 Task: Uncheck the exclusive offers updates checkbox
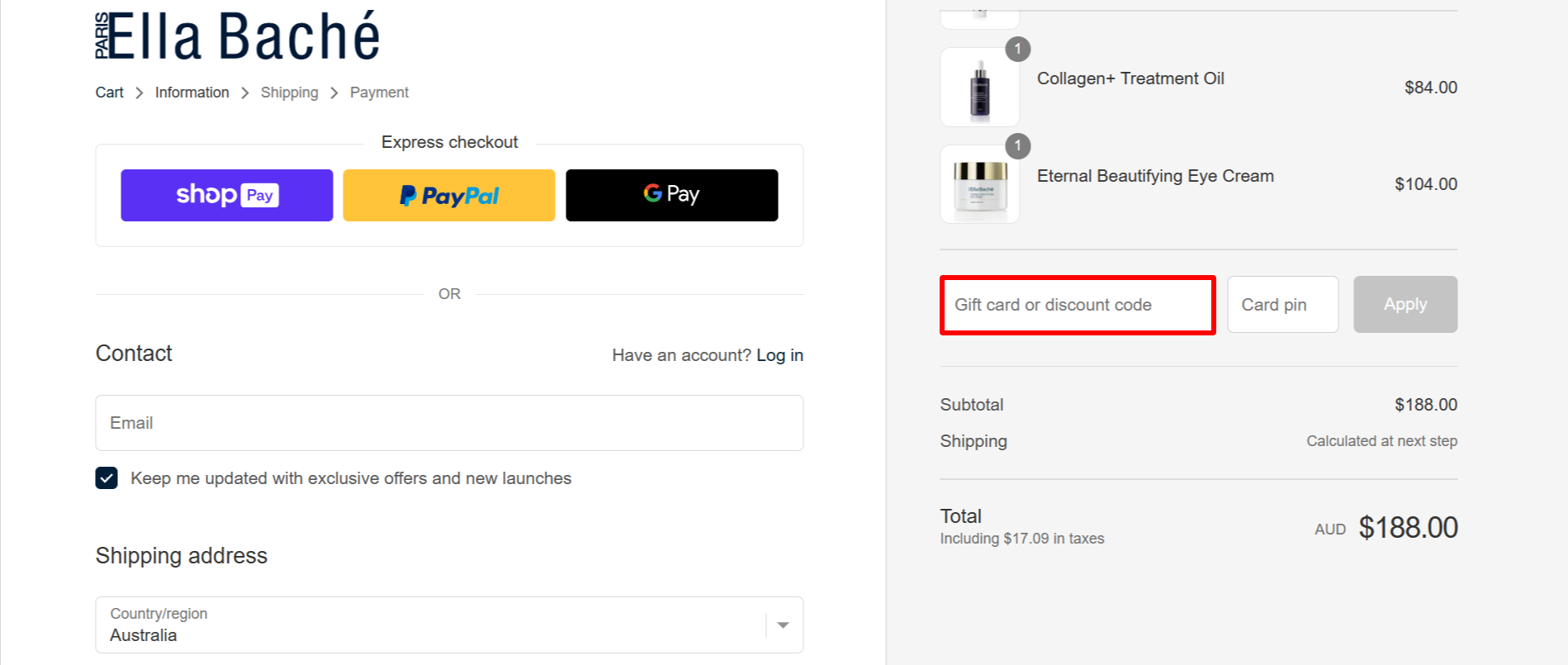tap(107, 477)
